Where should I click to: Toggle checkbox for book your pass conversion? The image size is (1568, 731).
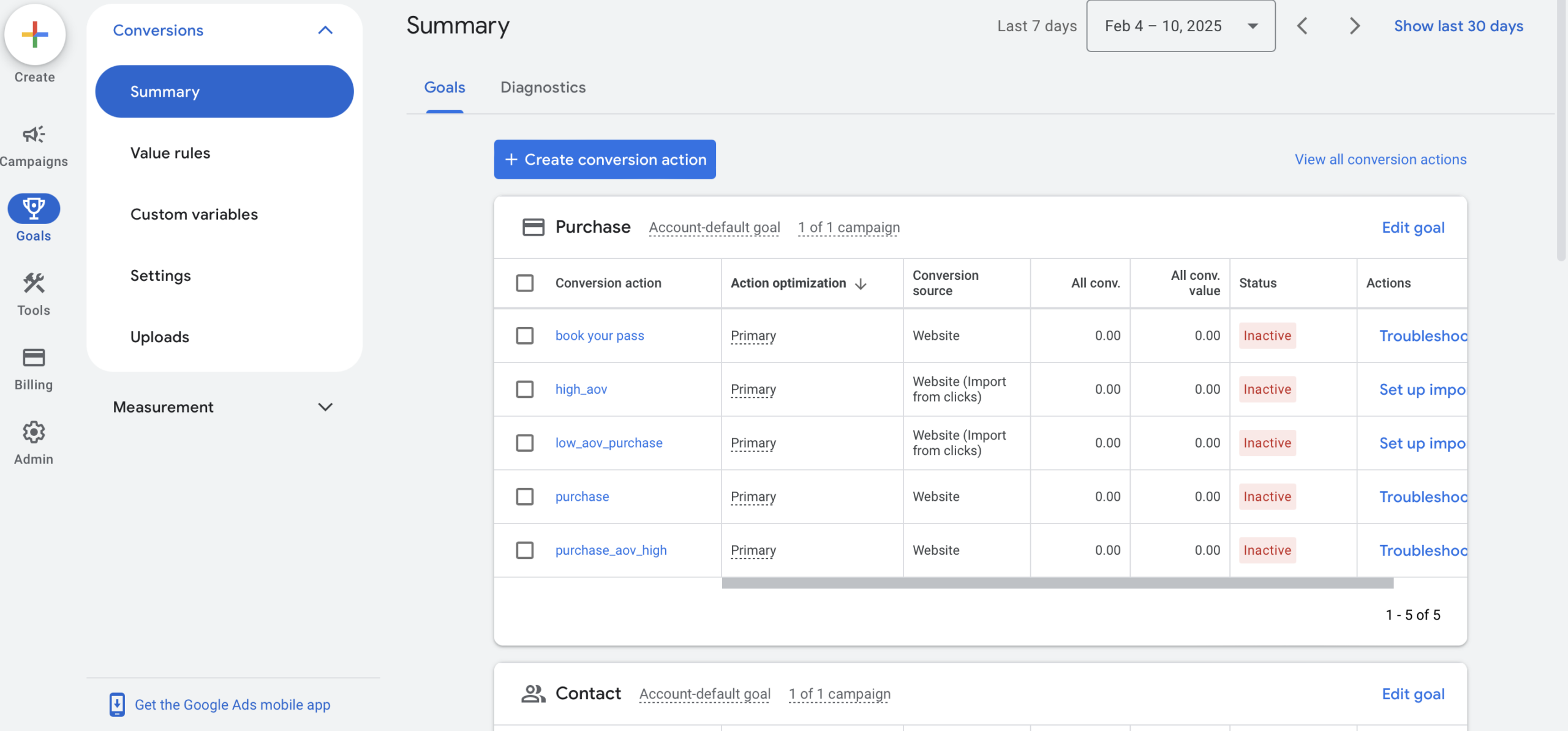click(525, 335)
